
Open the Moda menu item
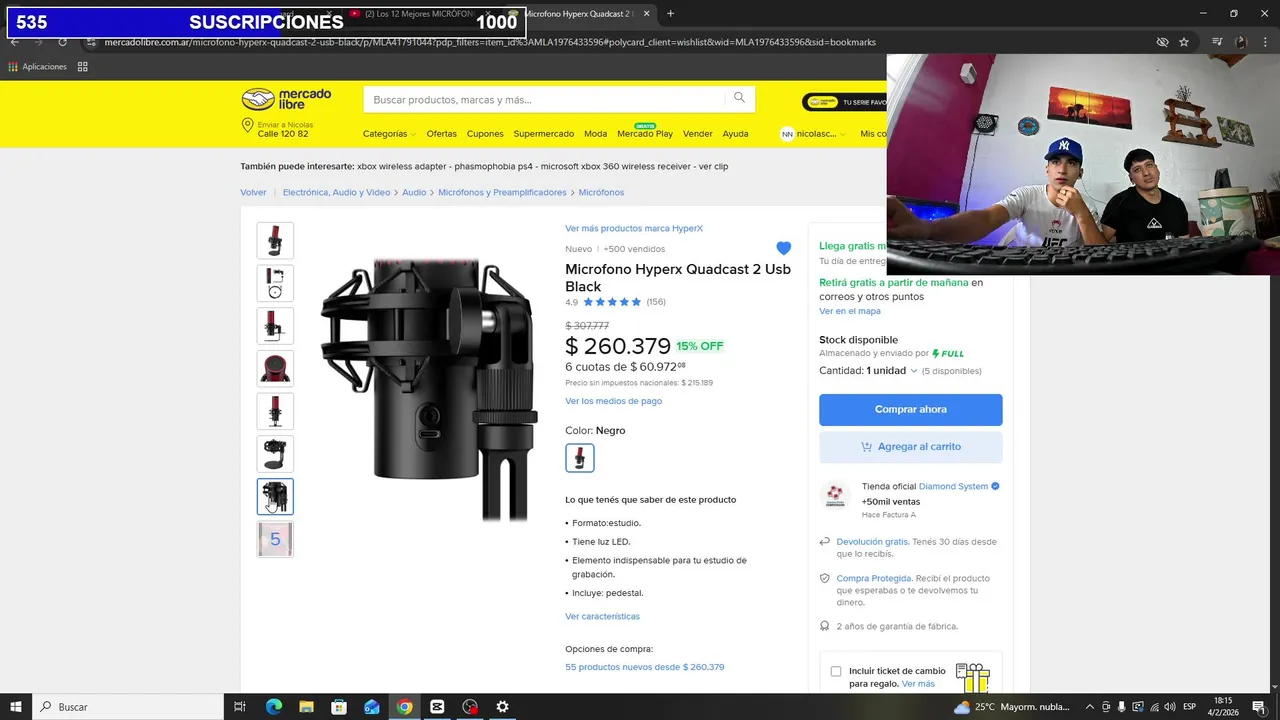click(x=596, y=134)
